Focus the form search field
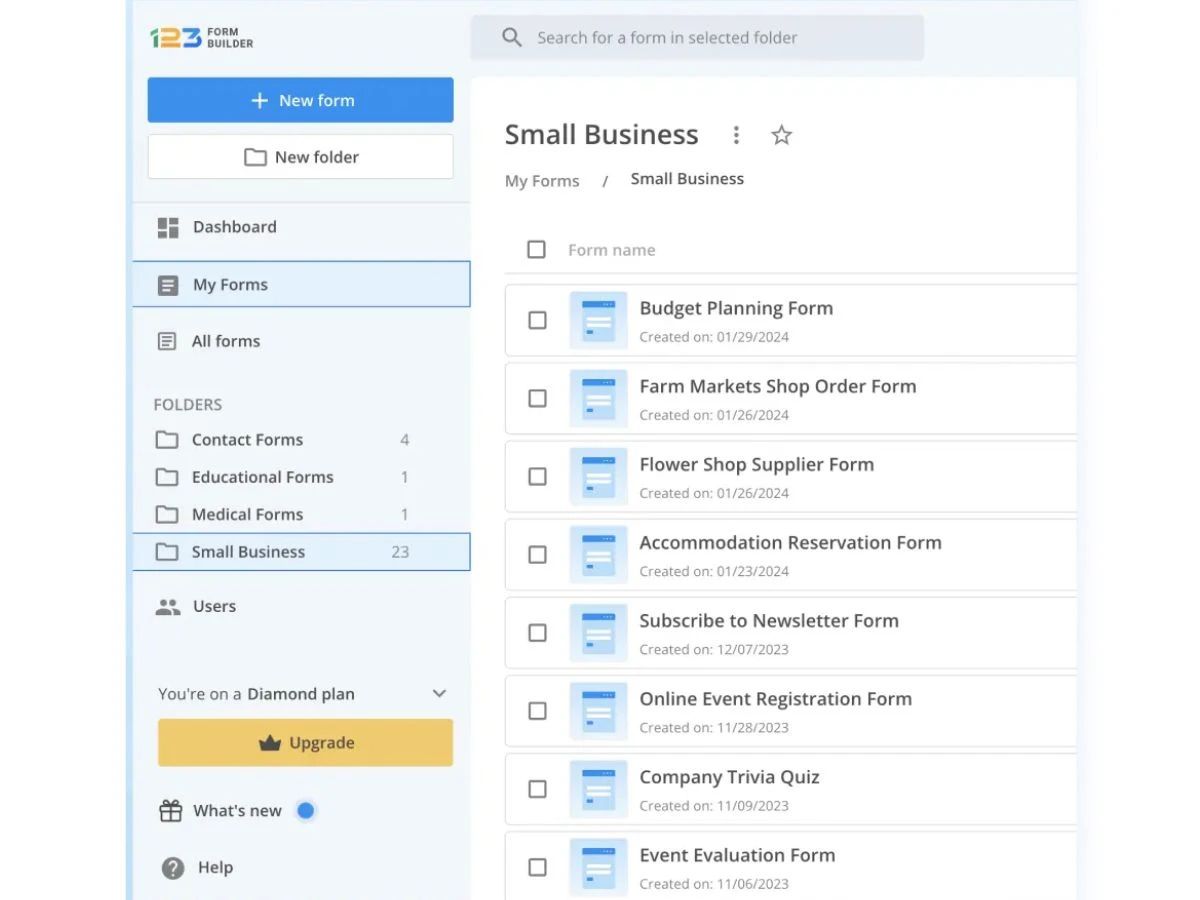Image resolution: width=1200 pixels, height=900 pixels. coord(698,38)
